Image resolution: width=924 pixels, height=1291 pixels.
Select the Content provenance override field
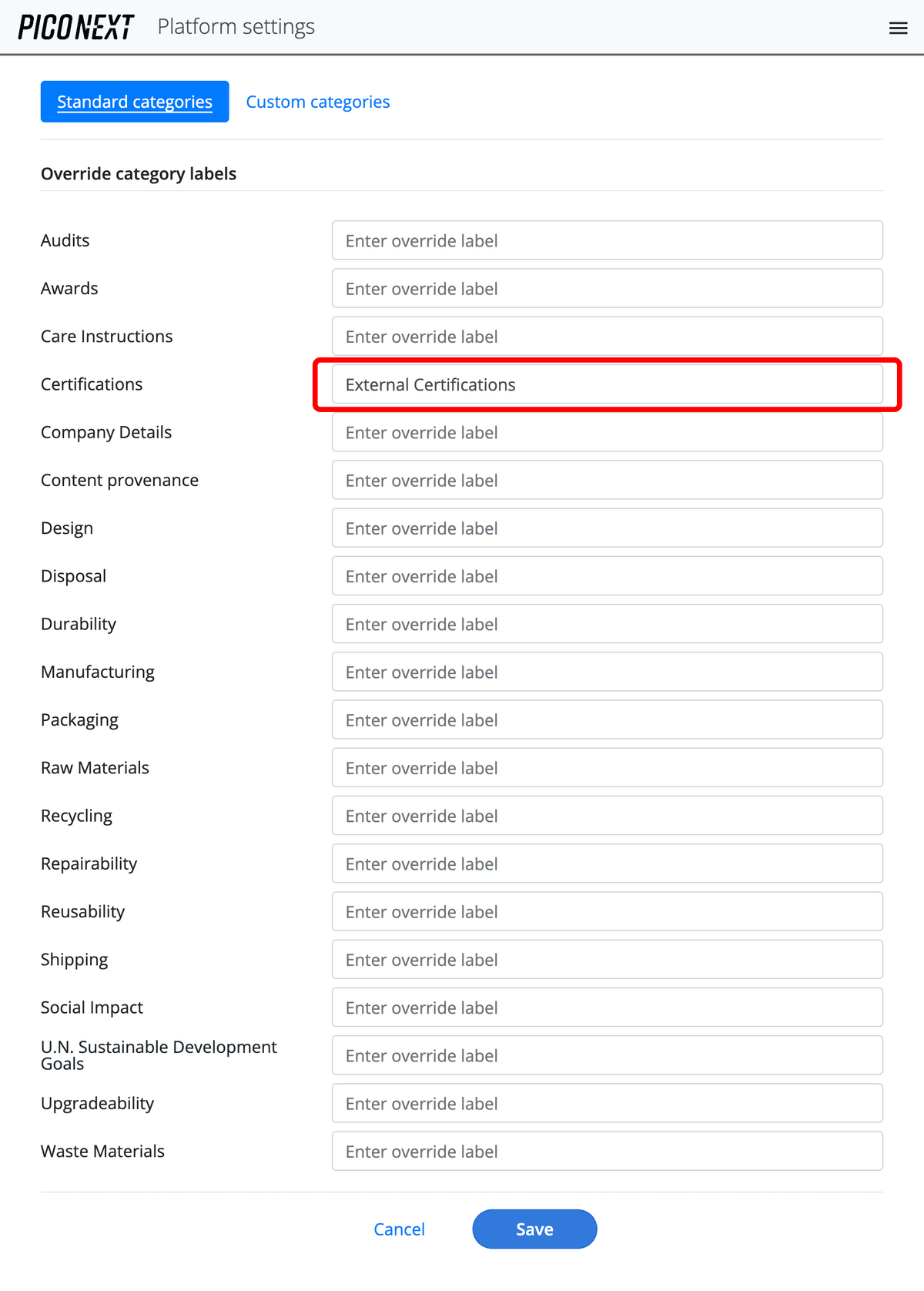click(x=607, y=480)
